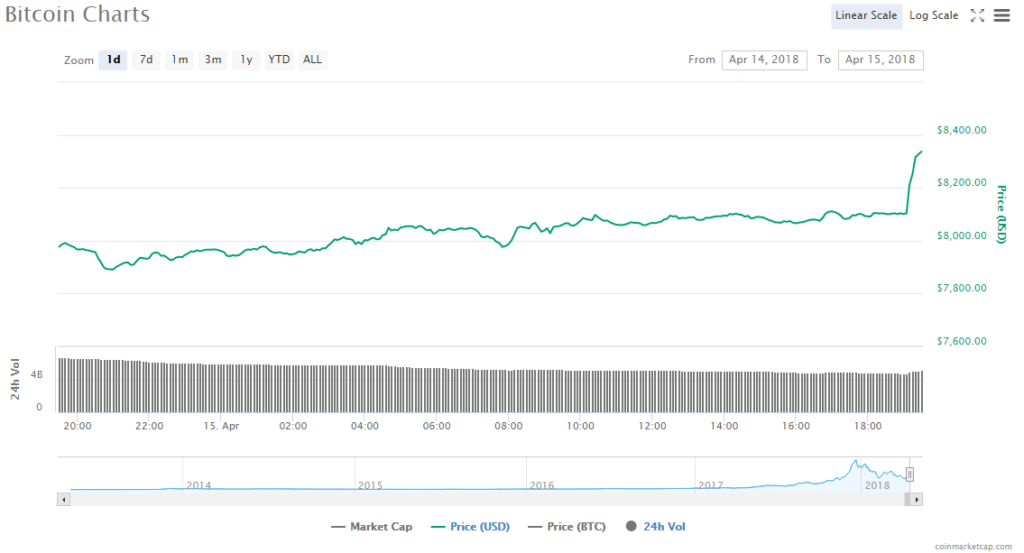
Task: Toggle 24h Vol legend dot
Action: 655,526
